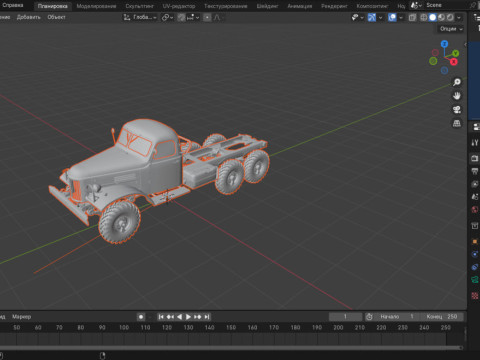This screenshot has height=360, width=480.
Task: Open the Texture properties checker icon
Action: [x=475, y=295]
